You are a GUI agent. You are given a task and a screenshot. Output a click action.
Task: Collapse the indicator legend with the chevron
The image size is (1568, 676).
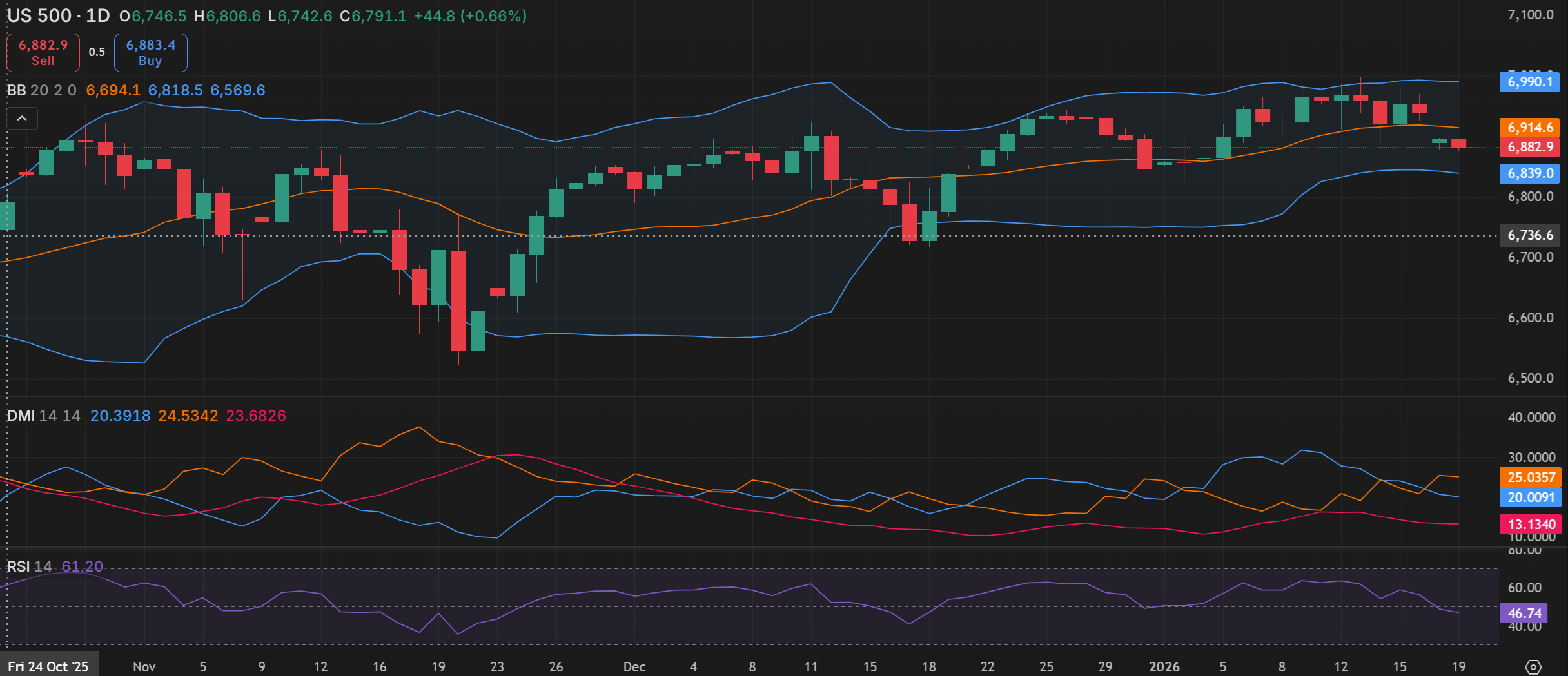point(22,119)
